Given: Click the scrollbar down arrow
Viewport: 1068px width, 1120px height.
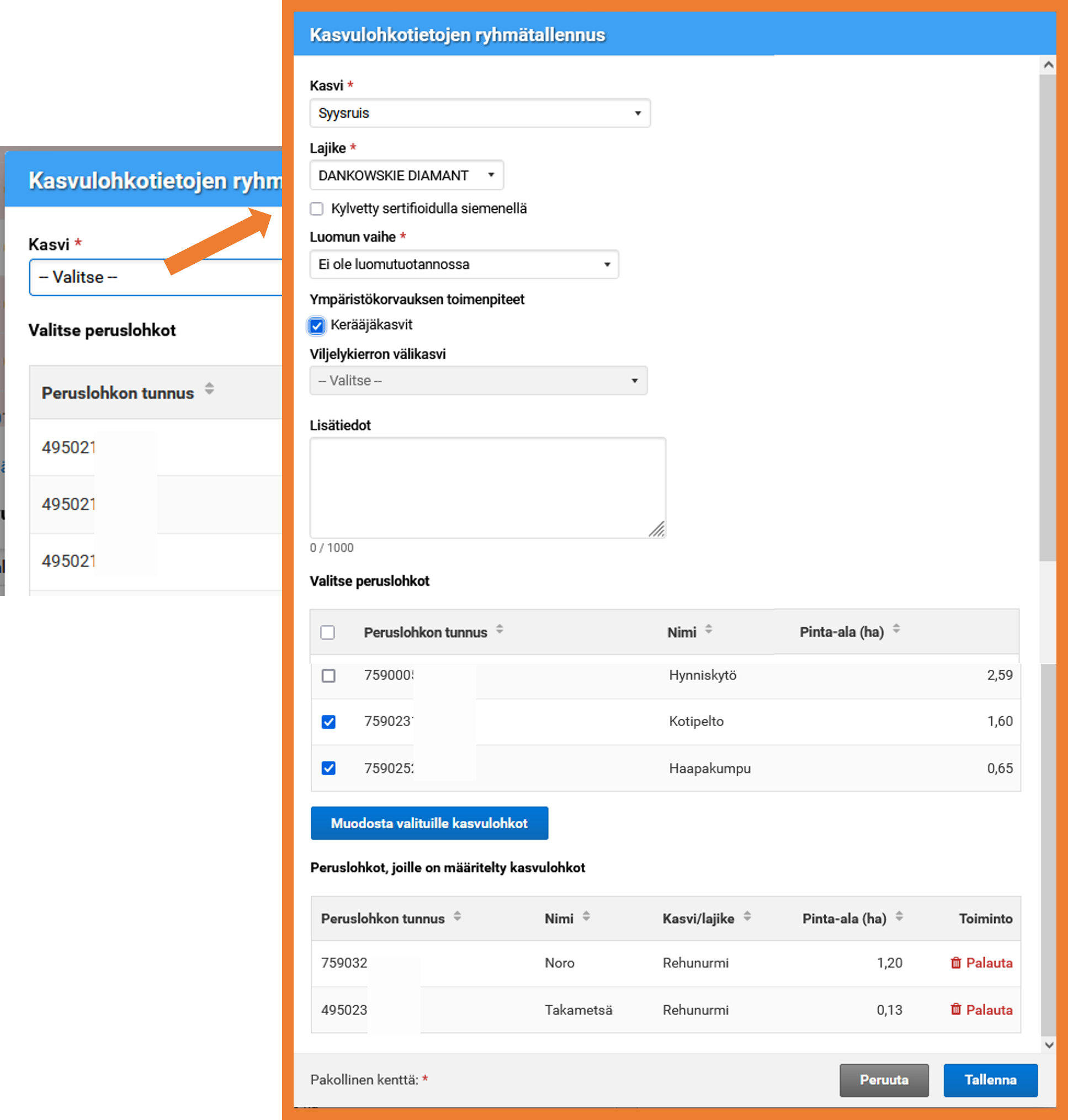Looking at the screenshot, I should coord(1048,1045).
